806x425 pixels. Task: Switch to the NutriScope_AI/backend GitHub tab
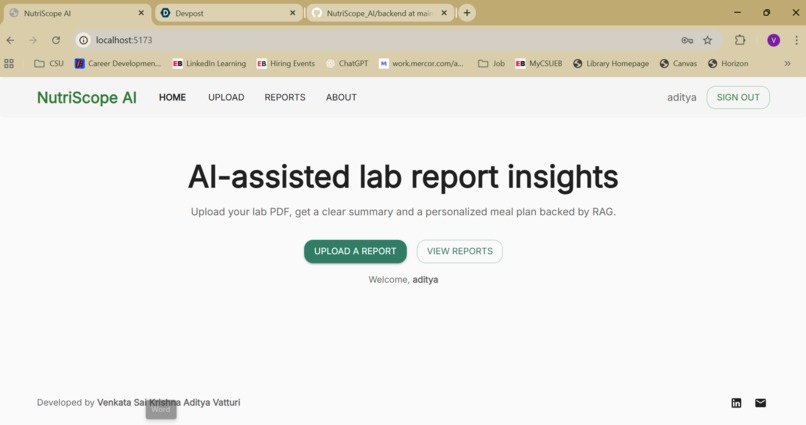coord(380,13)
